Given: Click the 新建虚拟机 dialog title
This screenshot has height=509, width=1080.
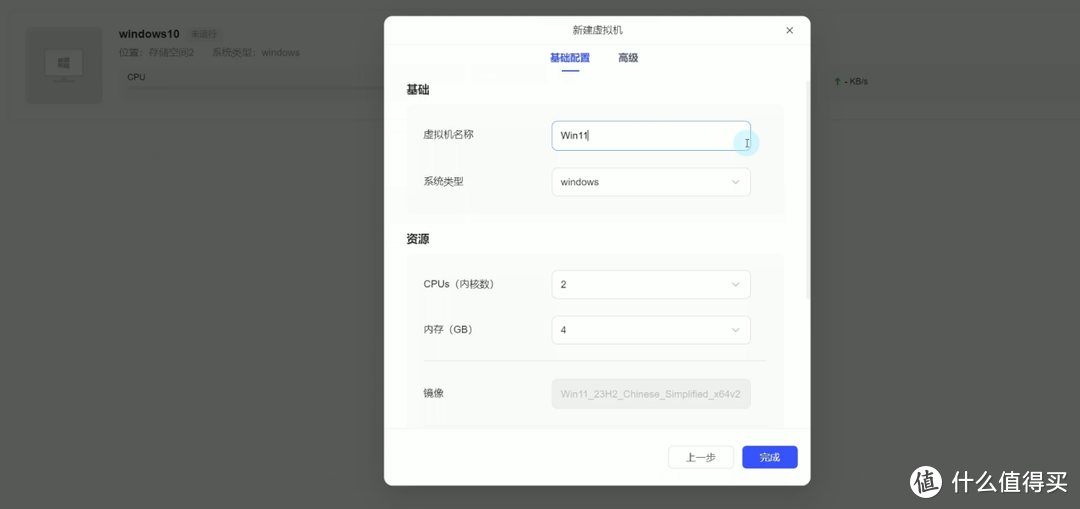Looking at the screenshot, I should coord(597,30).
